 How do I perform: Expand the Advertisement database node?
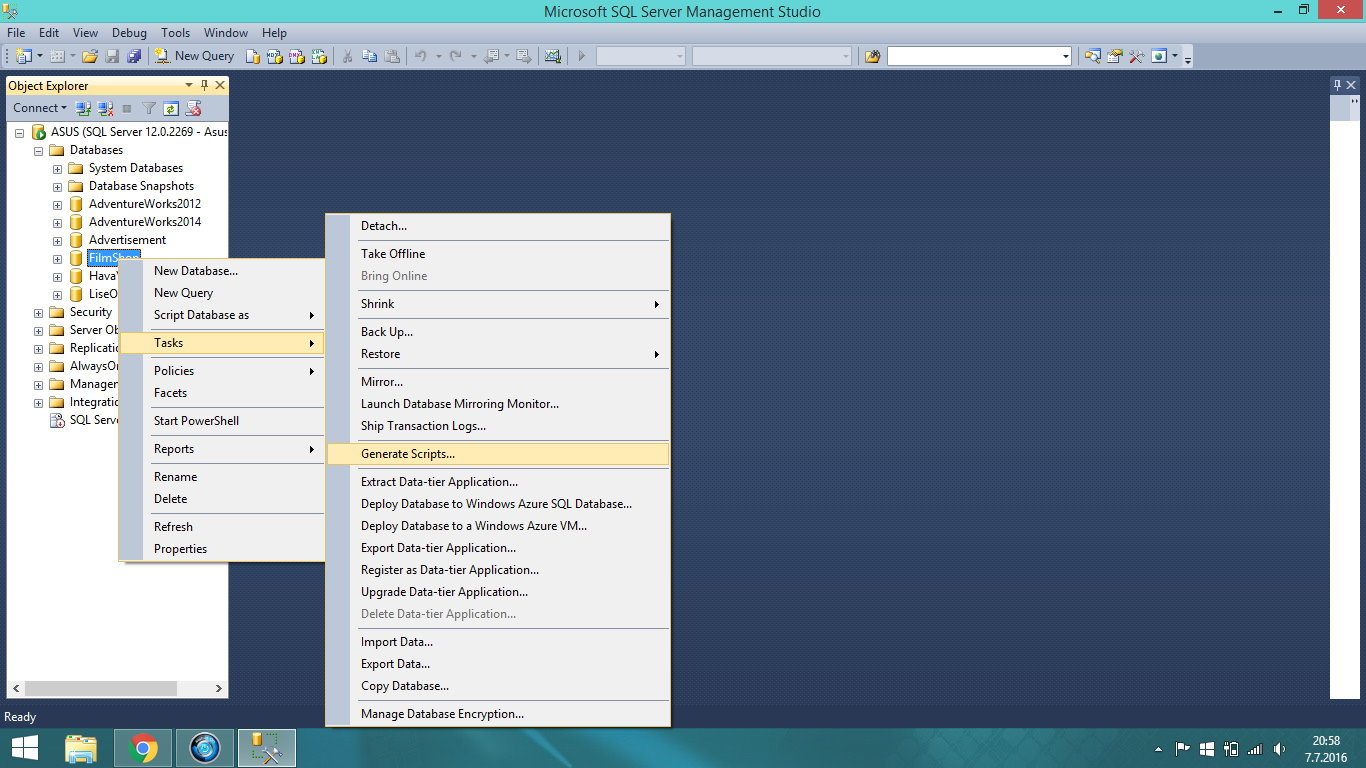click(57, 240)
